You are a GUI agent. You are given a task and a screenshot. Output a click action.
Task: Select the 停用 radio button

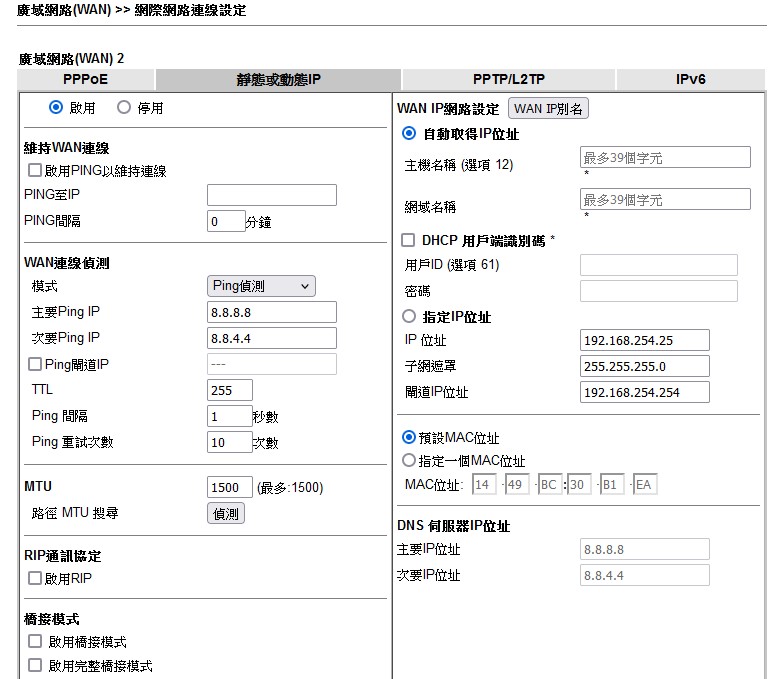(124, 107)
